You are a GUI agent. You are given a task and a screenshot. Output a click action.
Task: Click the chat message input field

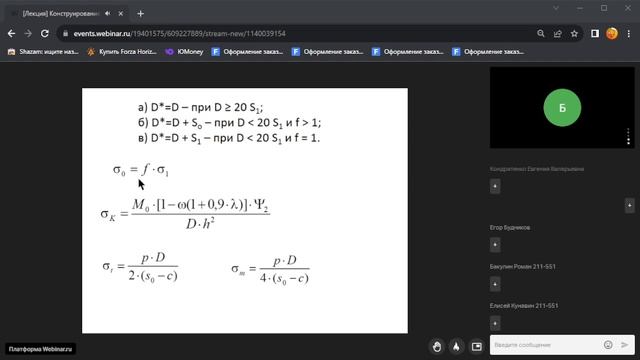tap(545, 345)
